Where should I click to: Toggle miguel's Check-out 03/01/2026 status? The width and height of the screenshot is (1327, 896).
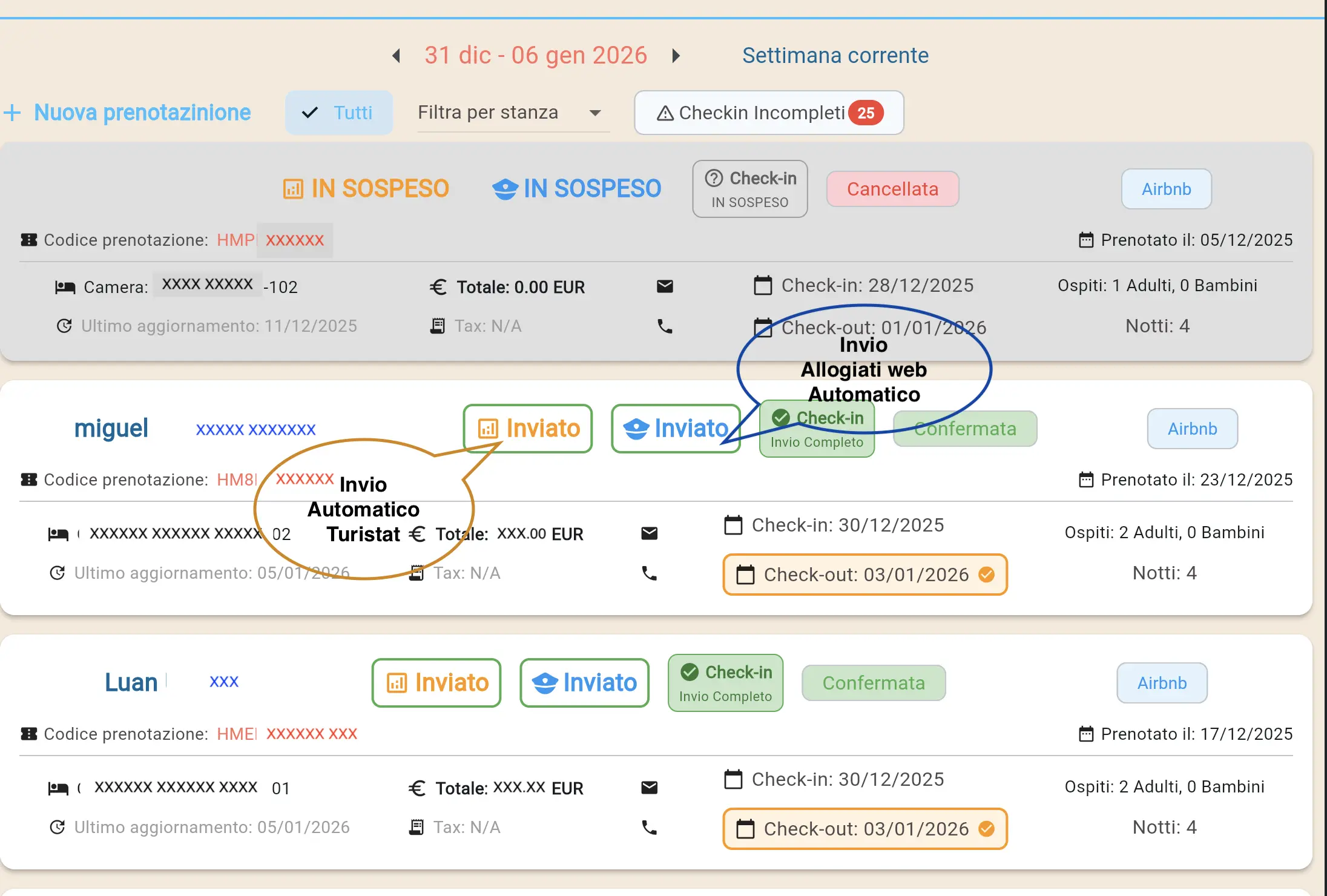coord(864,575)
